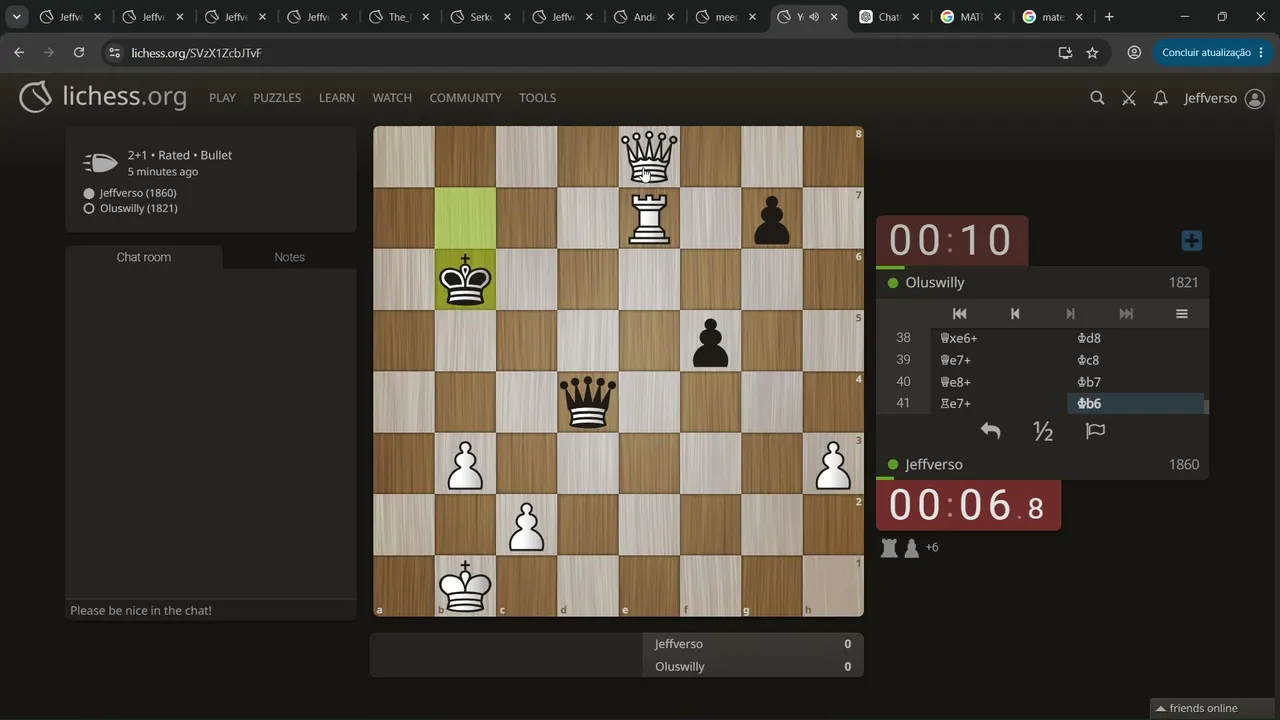Open the Bullet game type icon

coord(100,163)
